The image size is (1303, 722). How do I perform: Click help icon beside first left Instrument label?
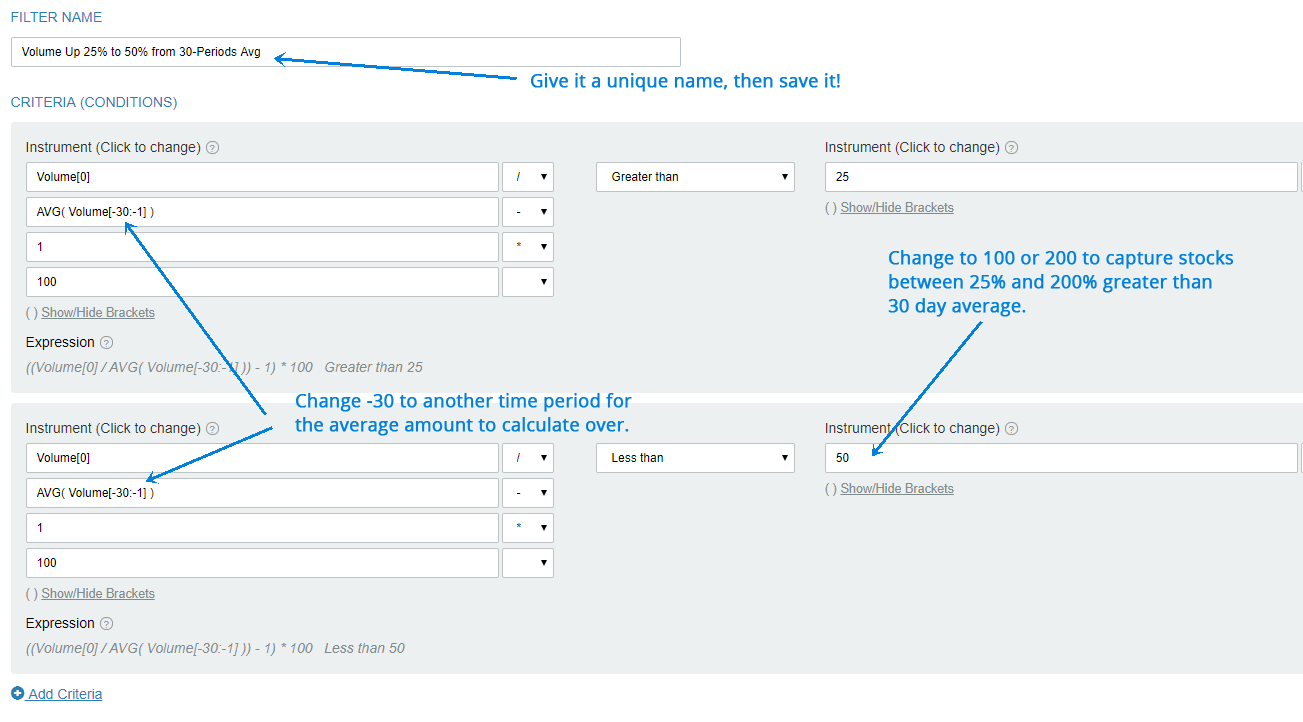point(212,147)
